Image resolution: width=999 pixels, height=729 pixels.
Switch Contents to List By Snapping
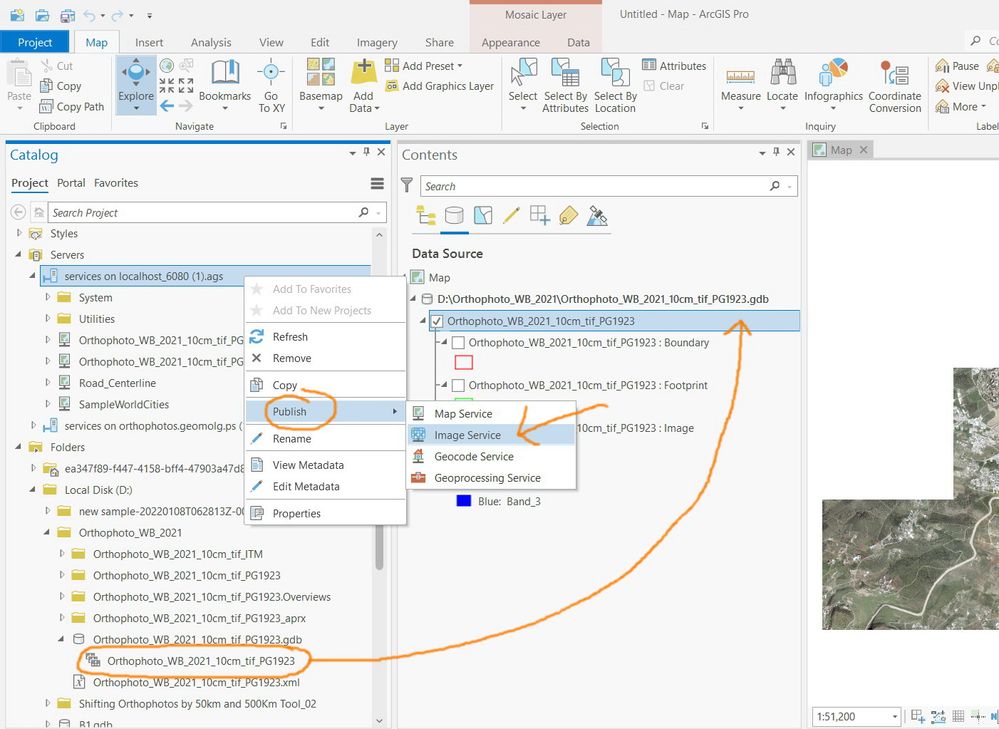pyautogui.click(x=540, y=215)
